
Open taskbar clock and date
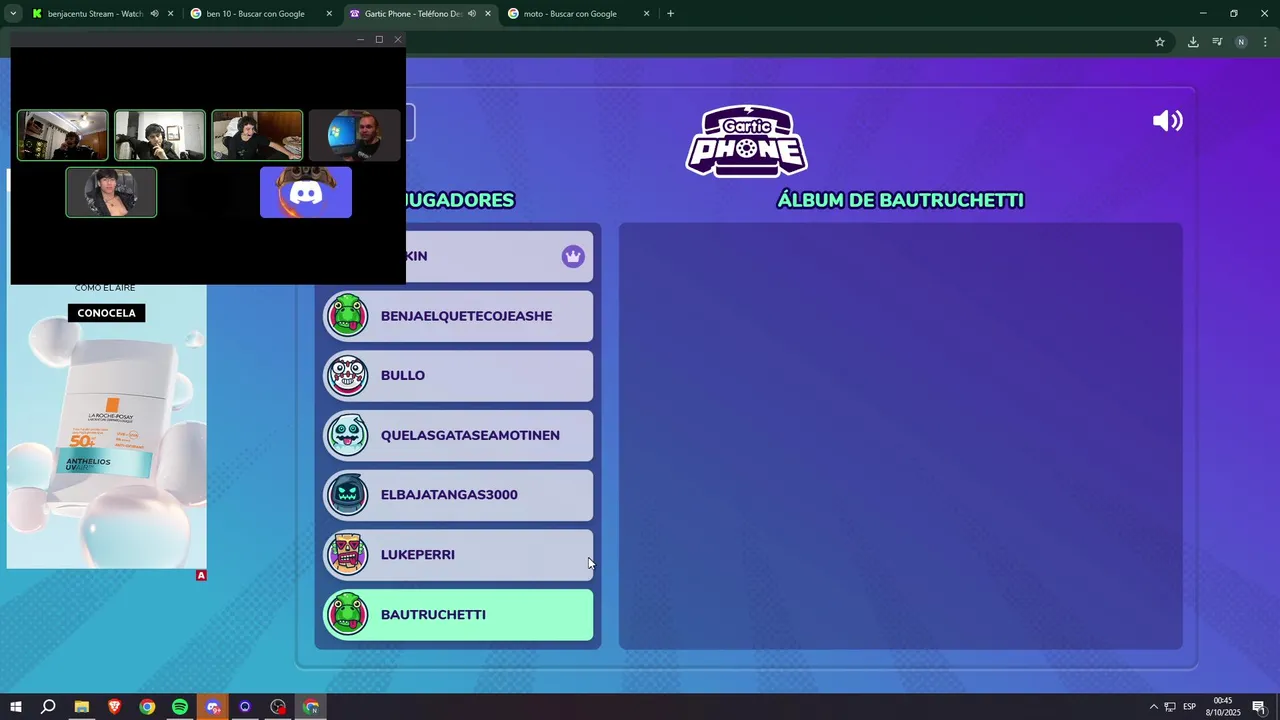1222,707
